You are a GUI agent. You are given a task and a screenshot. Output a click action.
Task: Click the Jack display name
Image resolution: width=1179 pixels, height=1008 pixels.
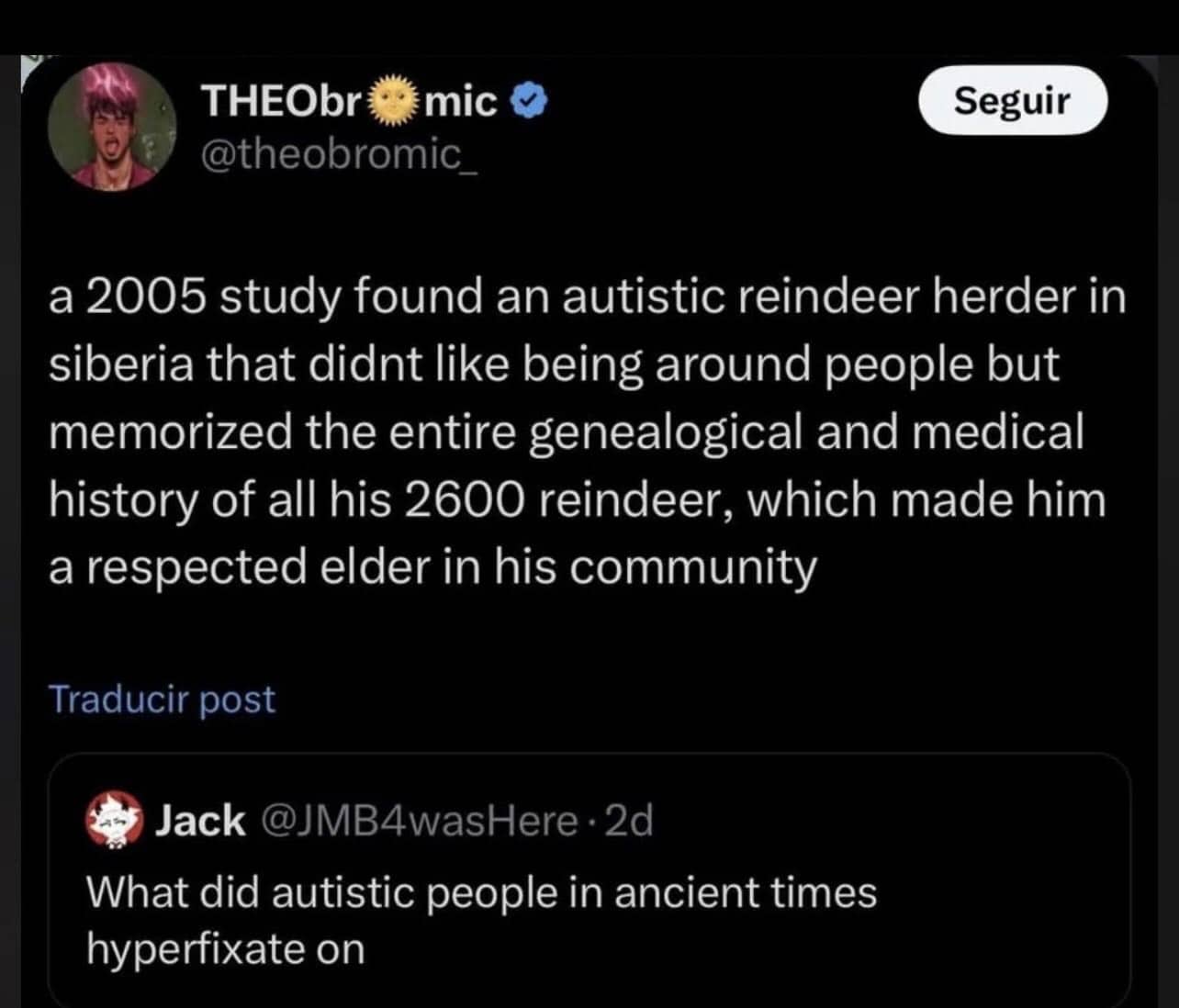tap(199, 820)
